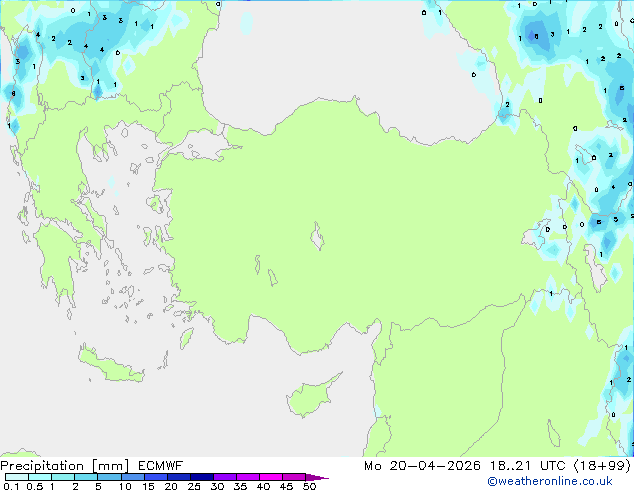The height and width of the screenshot is (490, 634).
Task: Click the '10' legend scale label
Action: click(x=125, y=486)
